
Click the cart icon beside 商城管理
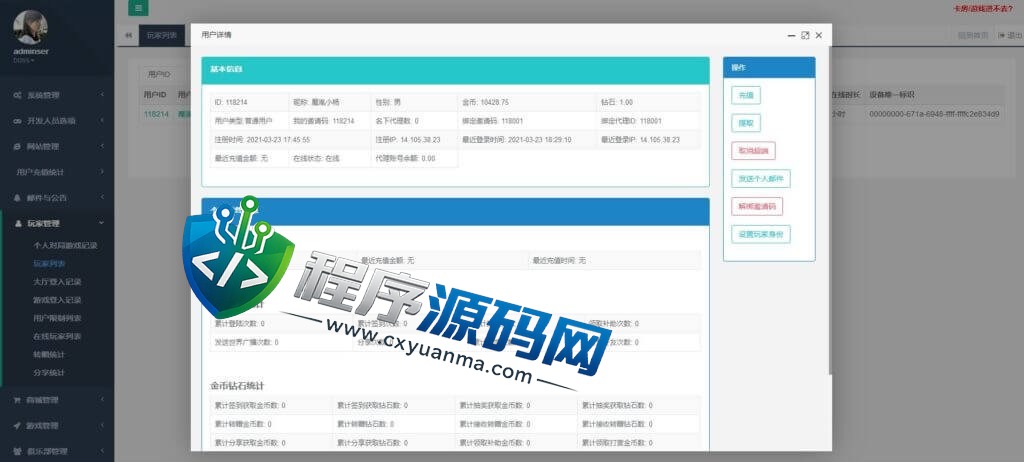pos(17,400)
